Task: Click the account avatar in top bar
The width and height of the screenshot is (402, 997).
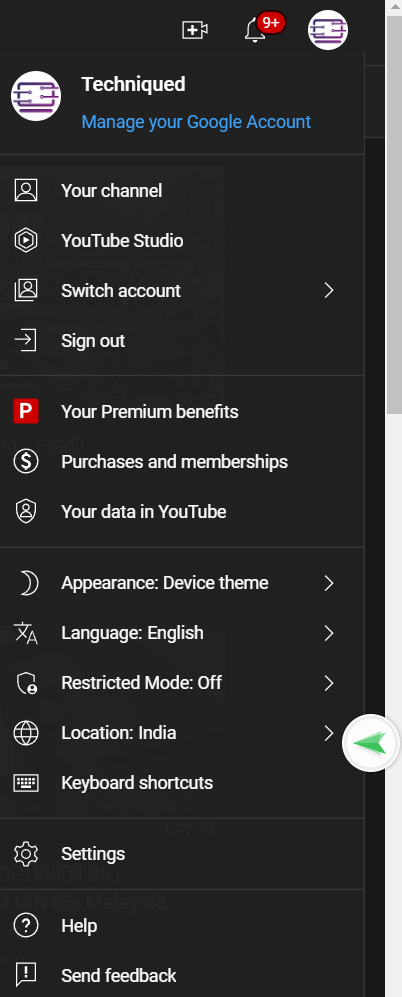Action: coord(328,30)
